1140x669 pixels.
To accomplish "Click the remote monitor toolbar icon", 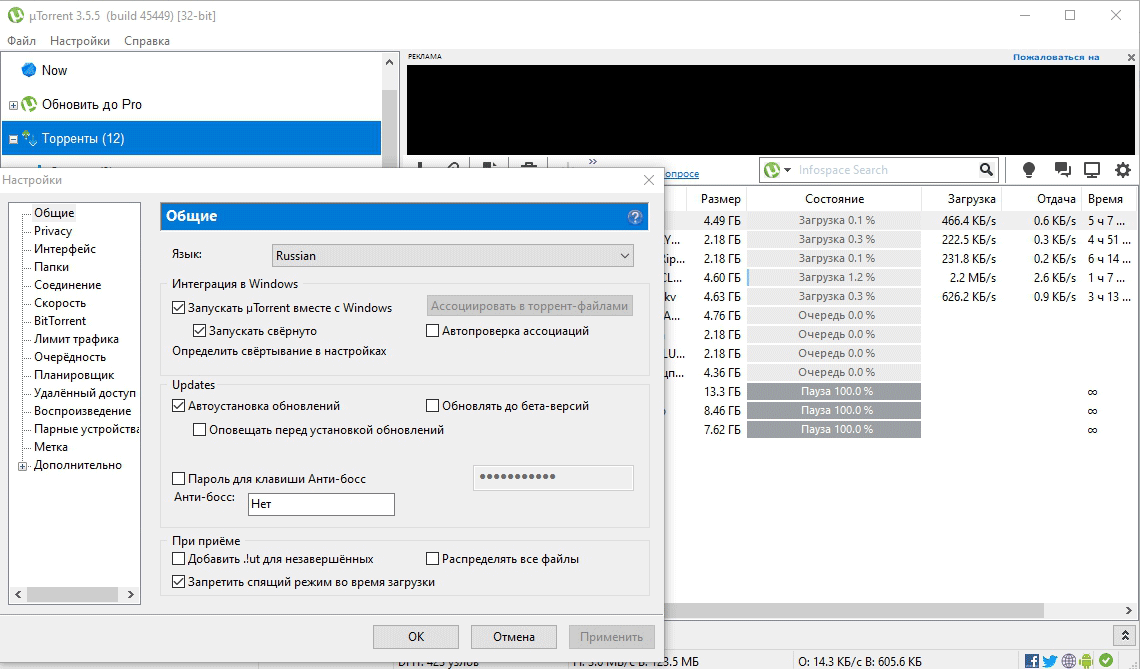I will pos(1092,170).
